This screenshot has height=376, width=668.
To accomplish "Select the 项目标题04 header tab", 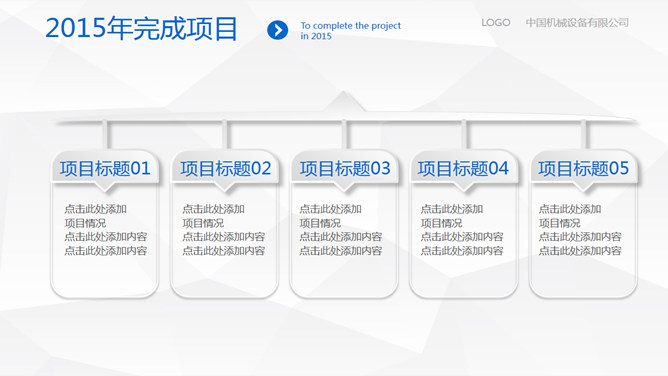I will pyautogui.click(x=464, y=169).
